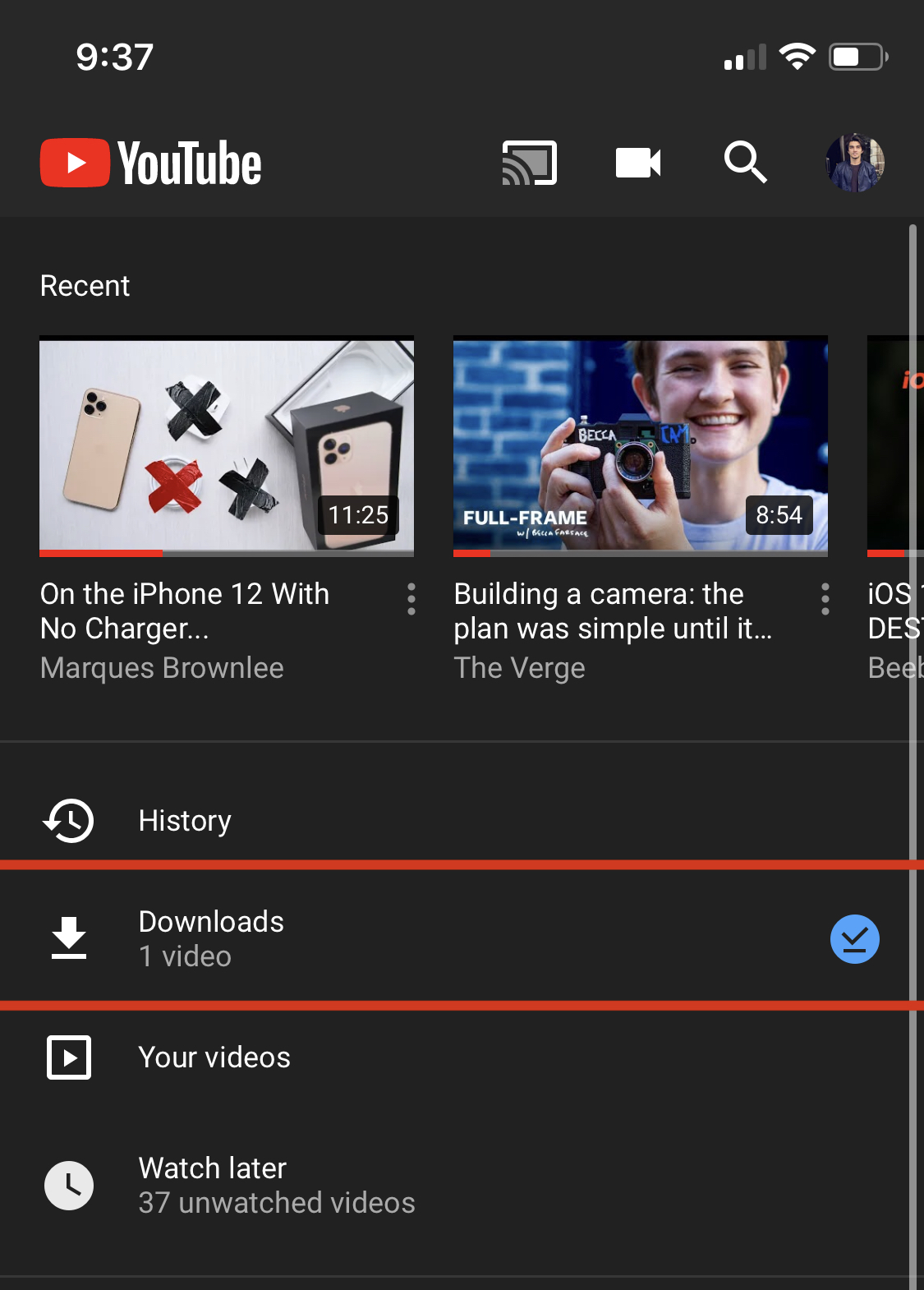Tap the '37 unwatched videos' text

277,1203
